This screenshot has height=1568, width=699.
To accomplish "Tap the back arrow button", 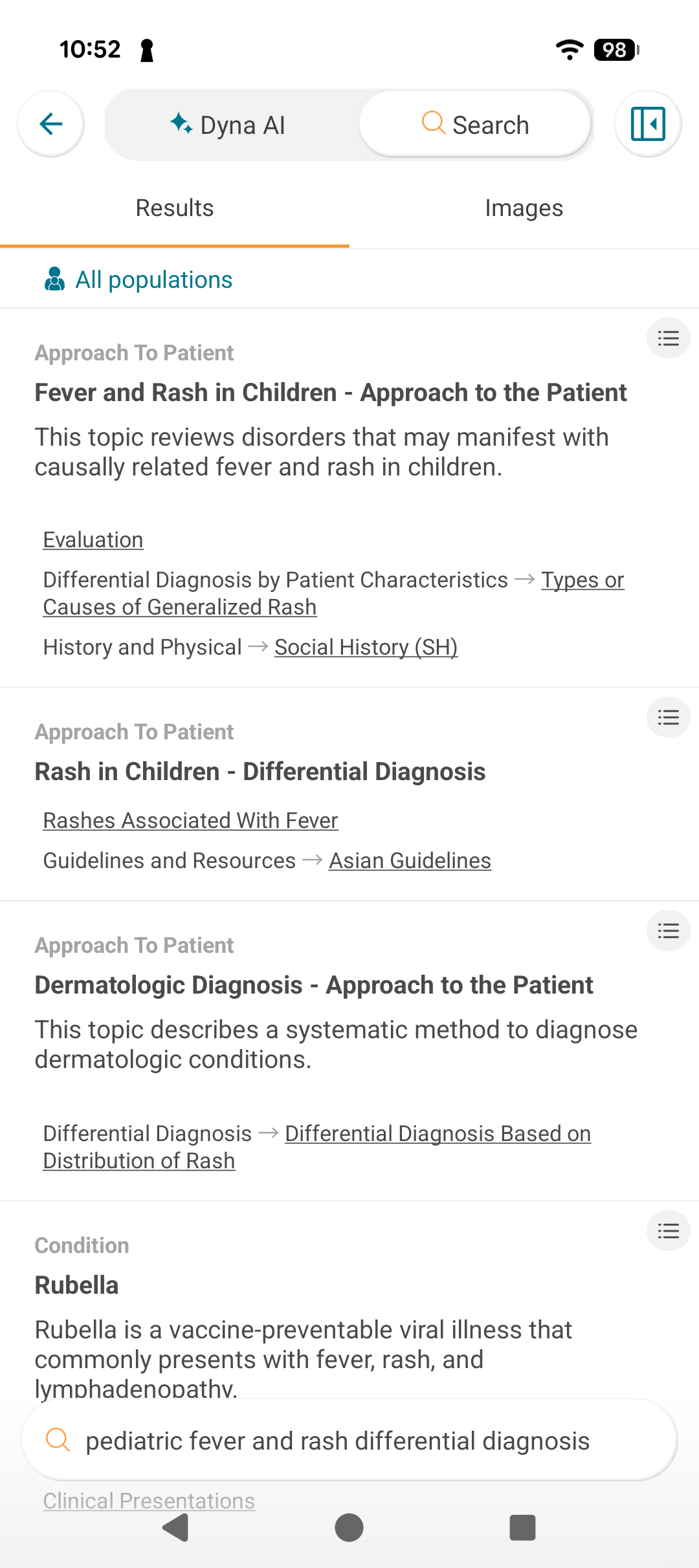I will pos(51,124).
